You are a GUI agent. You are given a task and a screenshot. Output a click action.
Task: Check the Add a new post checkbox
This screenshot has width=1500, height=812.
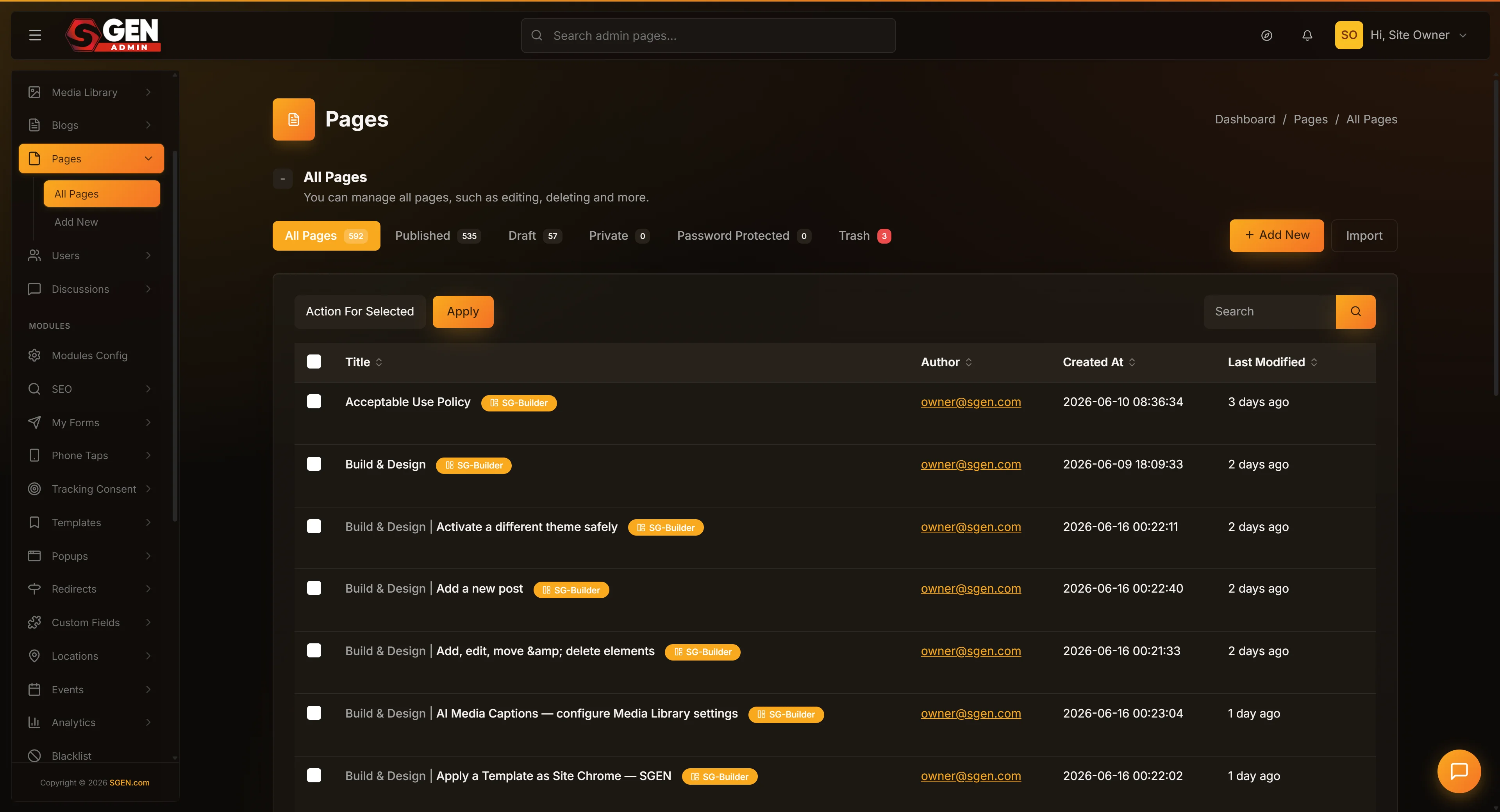pos(314,588)
